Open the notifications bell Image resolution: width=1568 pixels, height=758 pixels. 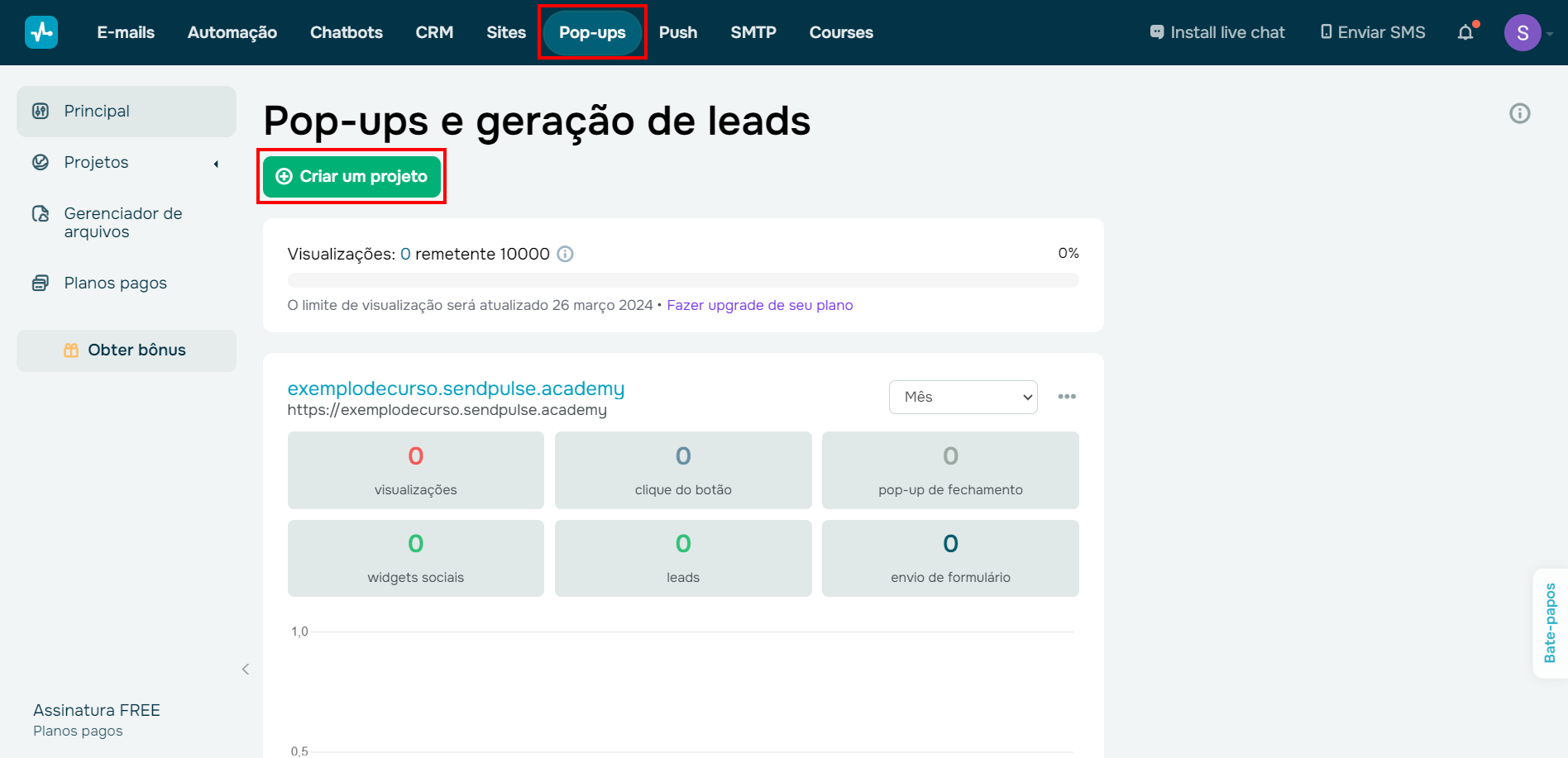[x=1465, y=32]
